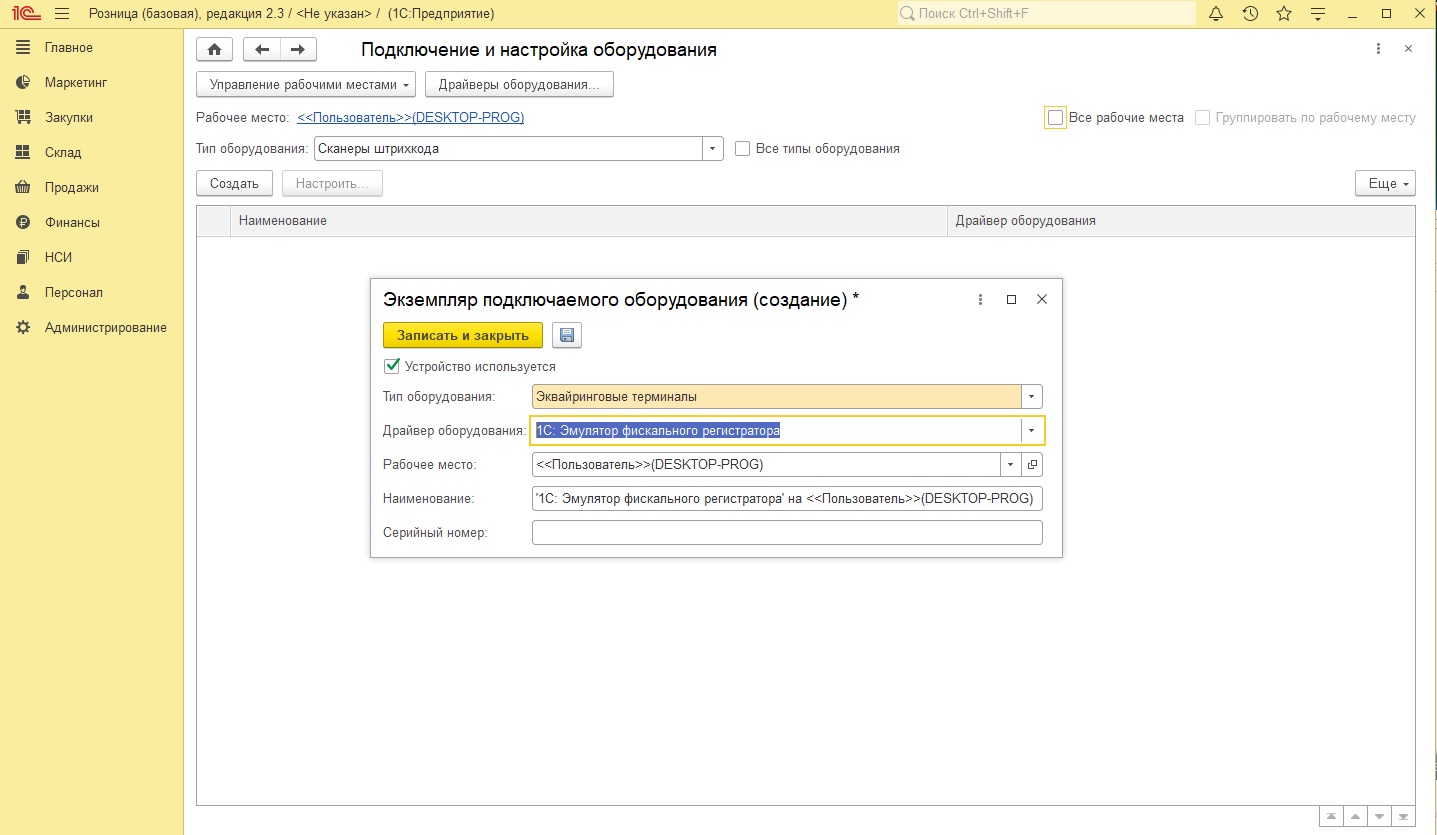
Task: Open notifications bell icon
Action: pyautogui.click(x=1216, y=14)
